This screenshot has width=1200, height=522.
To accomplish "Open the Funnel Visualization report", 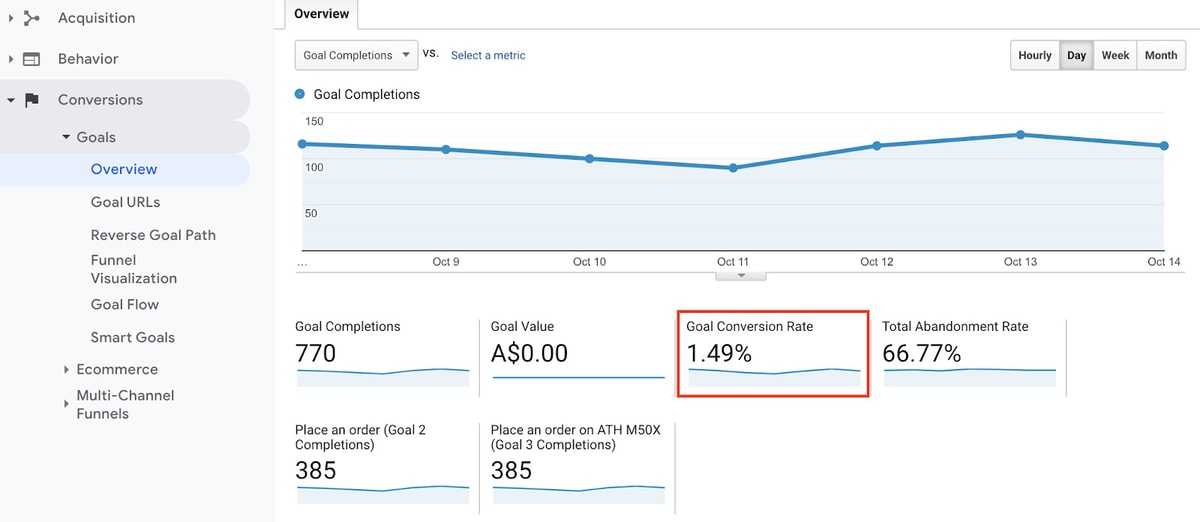I will pyautogui.click(x=134, y=269).
